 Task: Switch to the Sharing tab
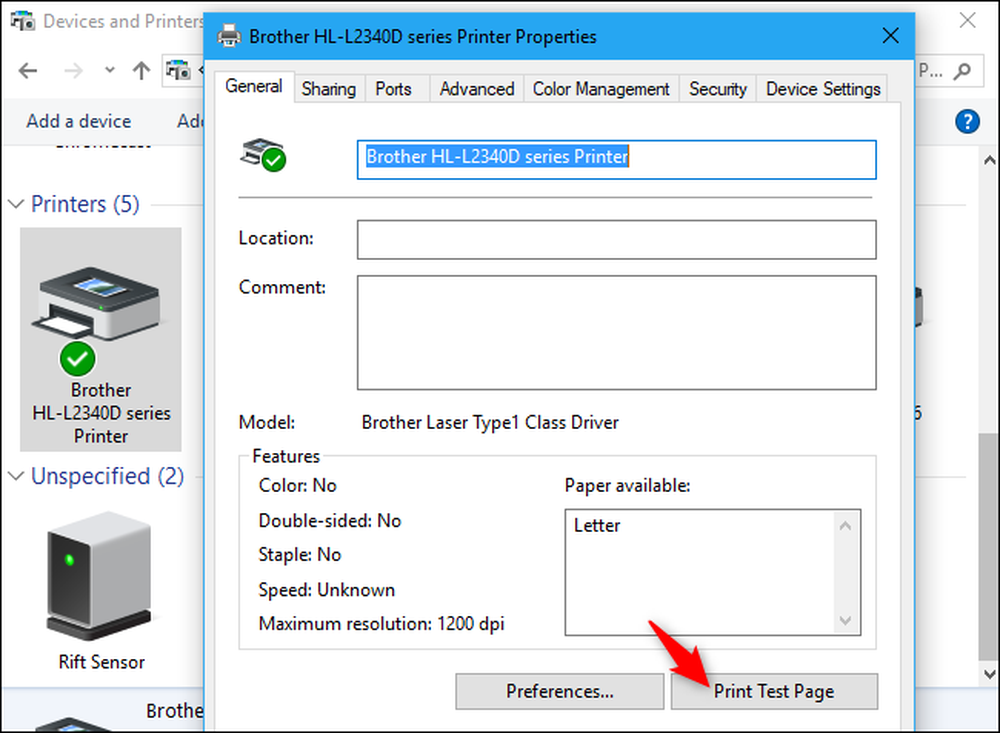point(329,89)
